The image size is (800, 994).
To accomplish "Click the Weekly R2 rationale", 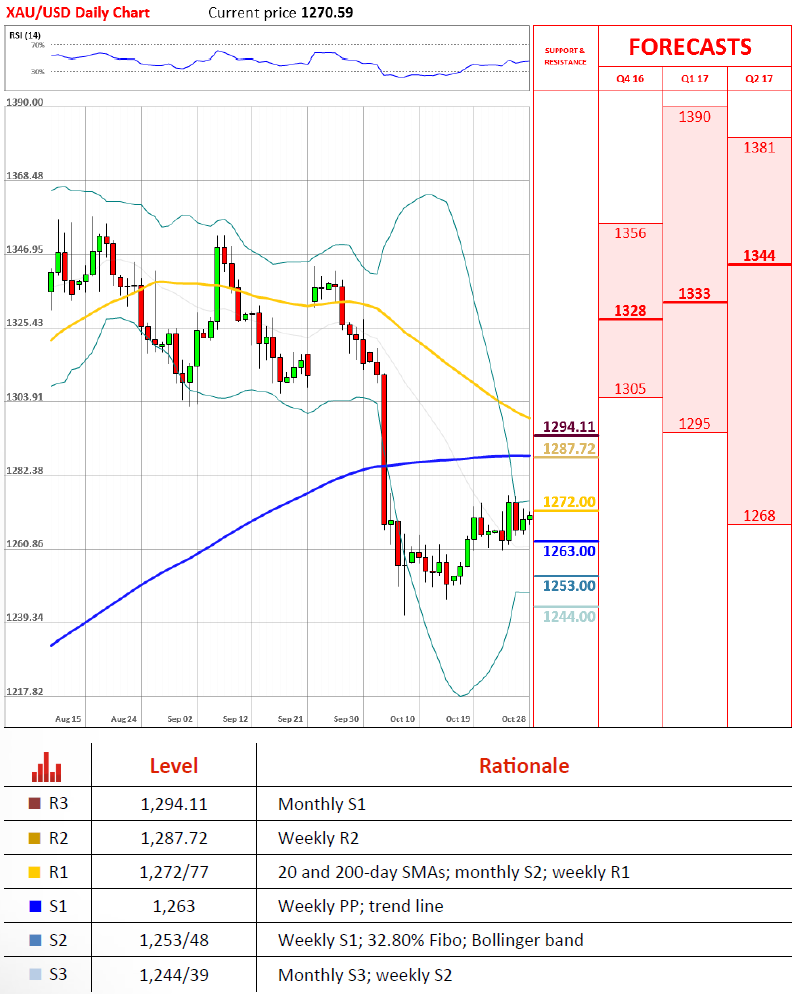I will [x=318, y=838].
